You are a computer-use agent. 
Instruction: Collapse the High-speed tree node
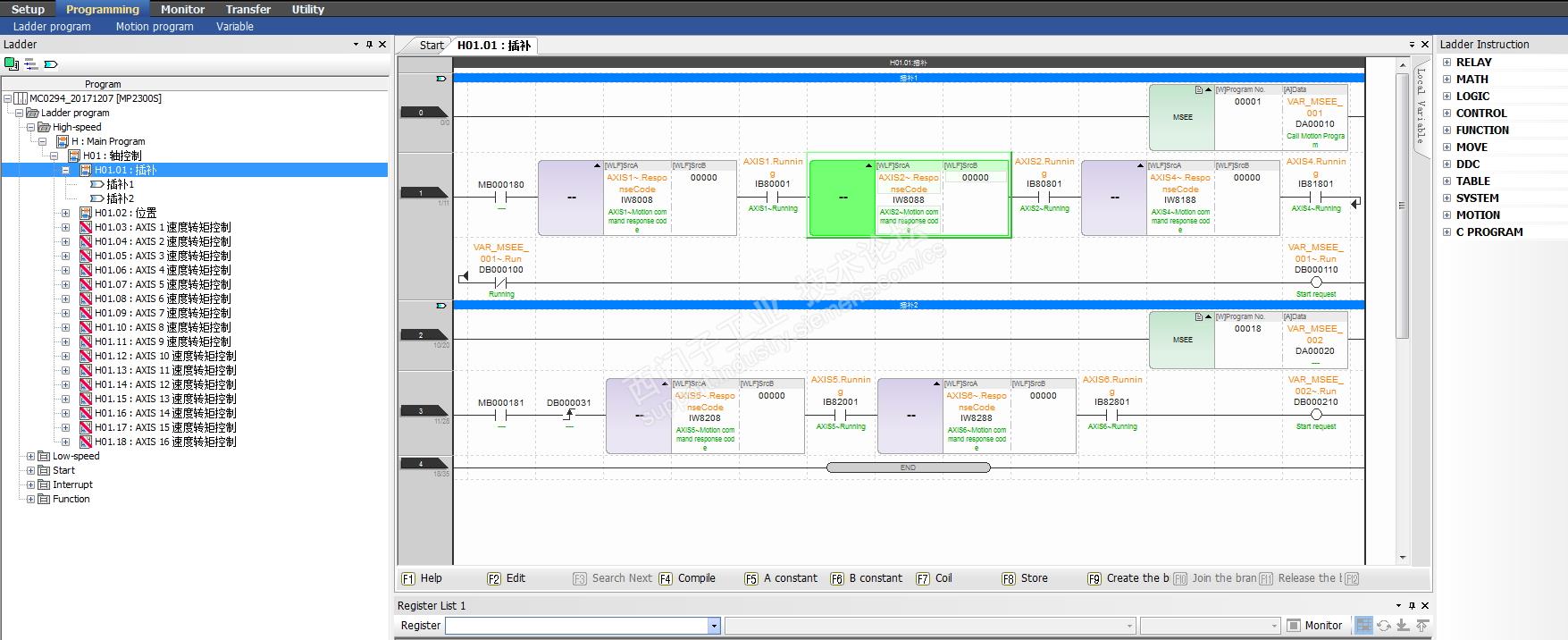(x=30, y=127)
